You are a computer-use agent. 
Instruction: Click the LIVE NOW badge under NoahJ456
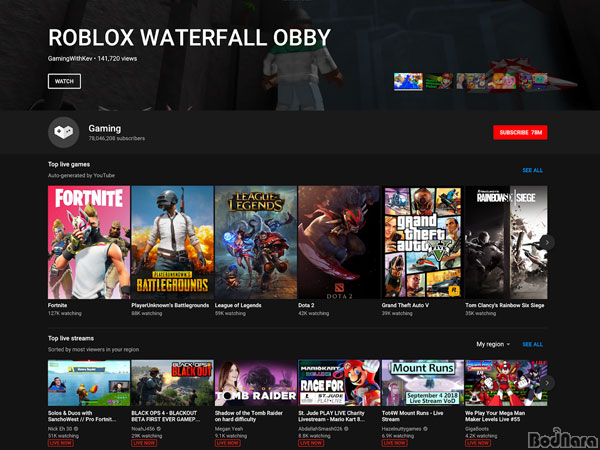144,443
